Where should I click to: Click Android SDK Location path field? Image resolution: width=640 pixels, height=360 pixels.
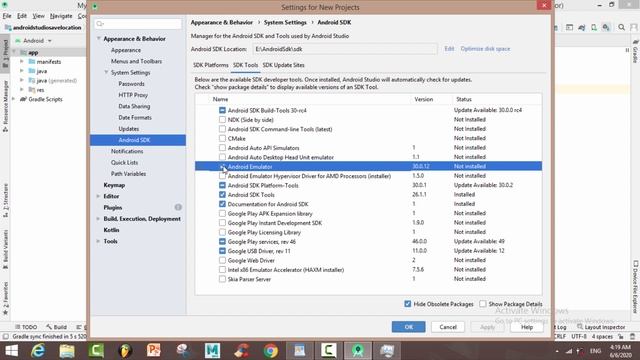click(345, 49)
